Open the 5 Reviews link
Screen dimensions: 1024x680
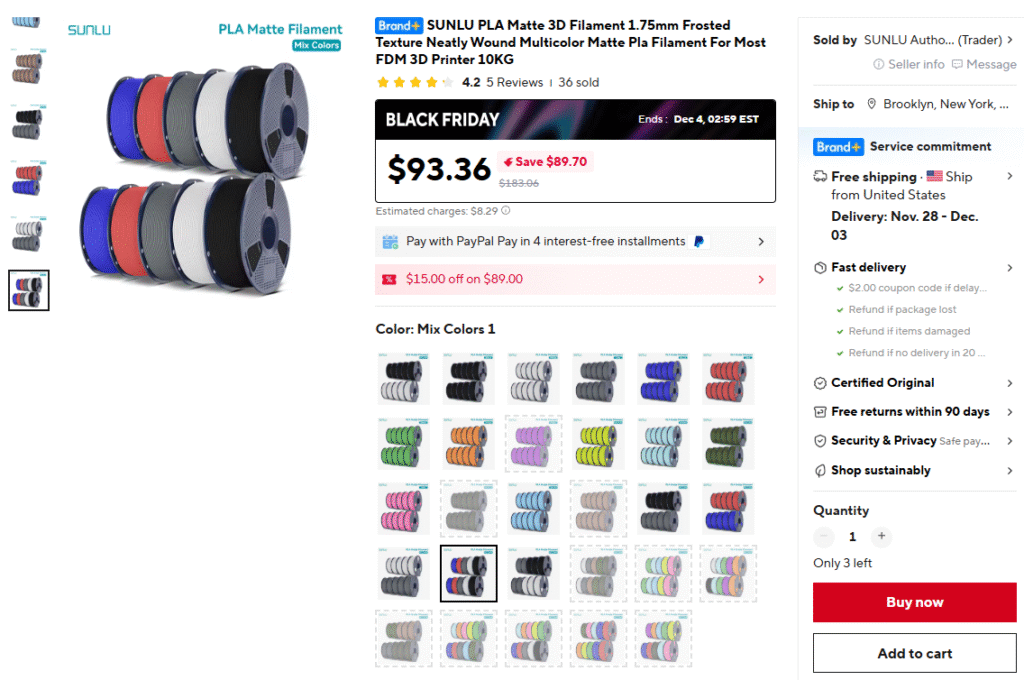pyautogui.click(x=515, y=82)
